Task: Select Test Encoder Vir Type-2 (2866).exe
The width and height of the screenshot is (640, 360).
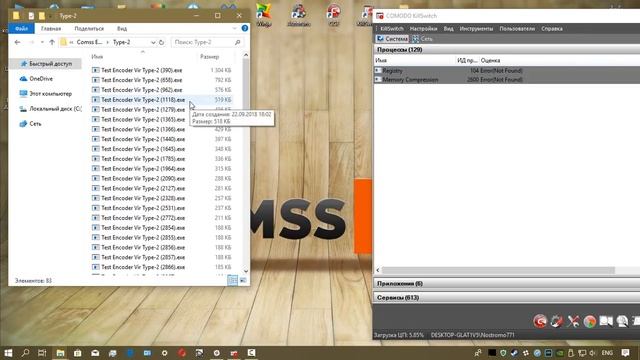Action: [x=142, y=267]
